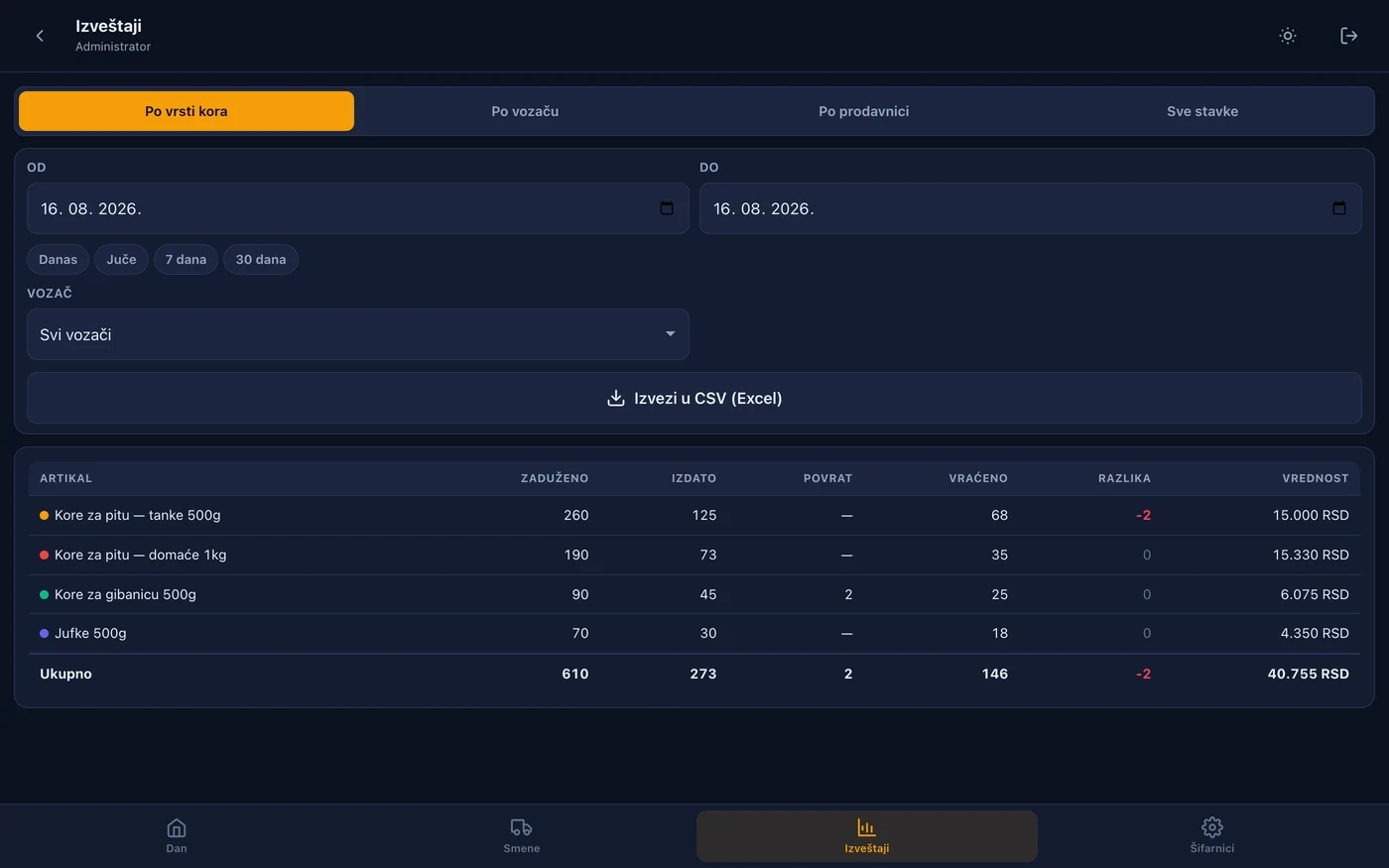This screenshot has width=1389, height=868.
Task: Click the download icon beside Izvezi u CSV
Action: pos(616,398)
